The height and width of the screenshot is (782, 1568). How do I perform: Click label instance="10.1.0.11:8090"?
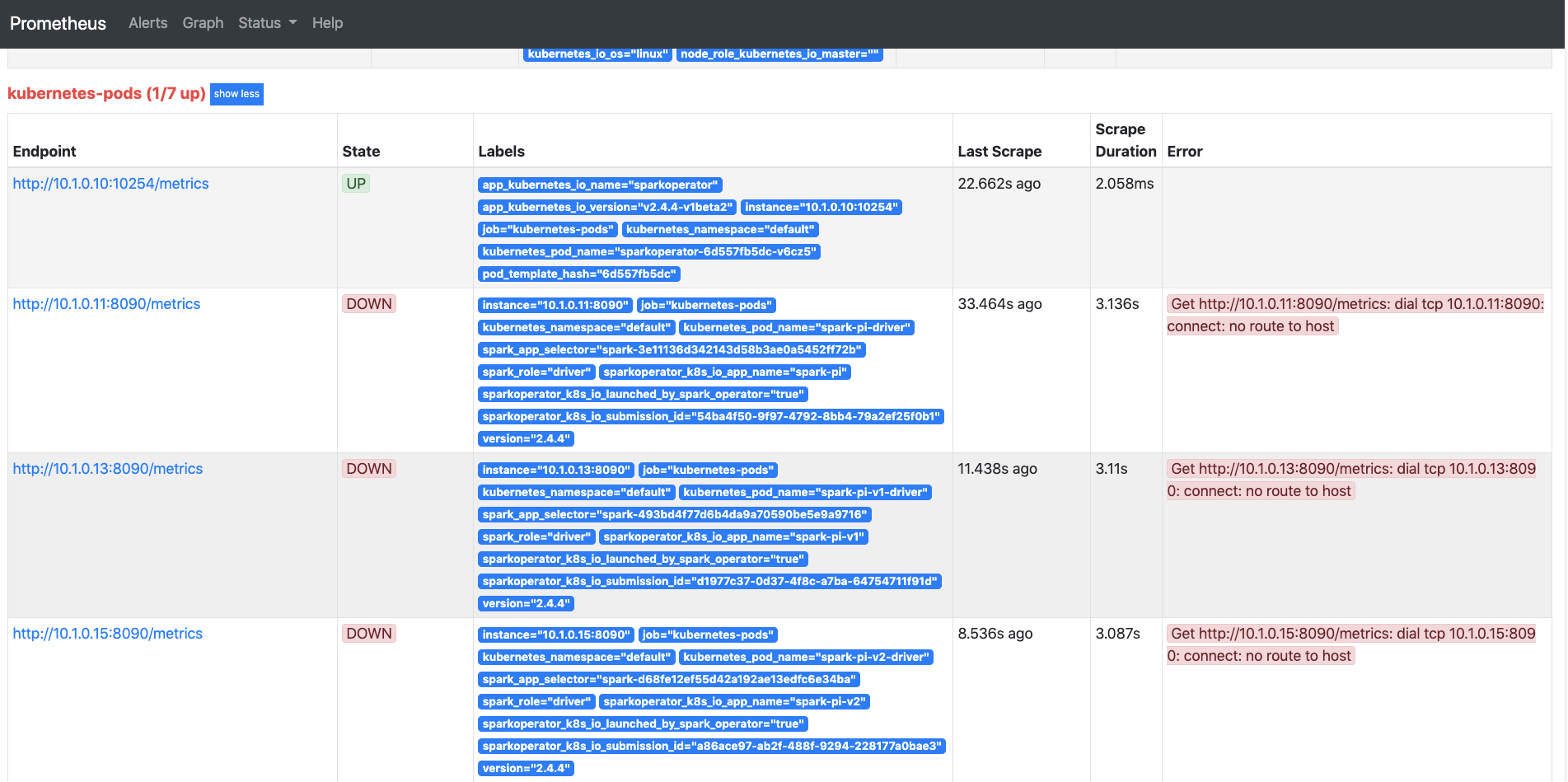pyautogui.click(x=555, y=306)
